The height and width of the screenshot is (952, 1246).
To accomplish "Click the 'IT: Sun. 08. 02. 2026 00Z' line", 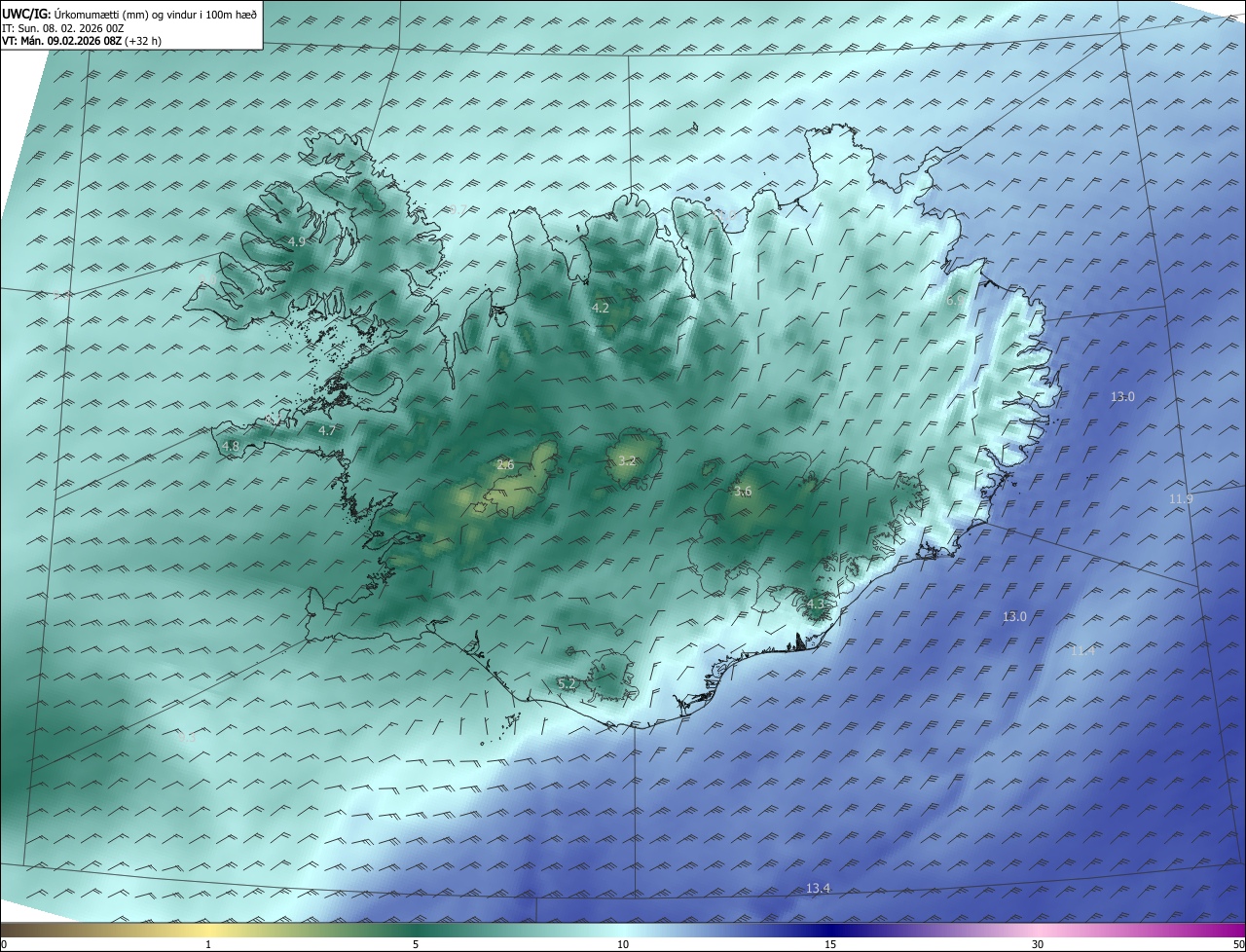I will pyautogui.click(x=63, y=28).
